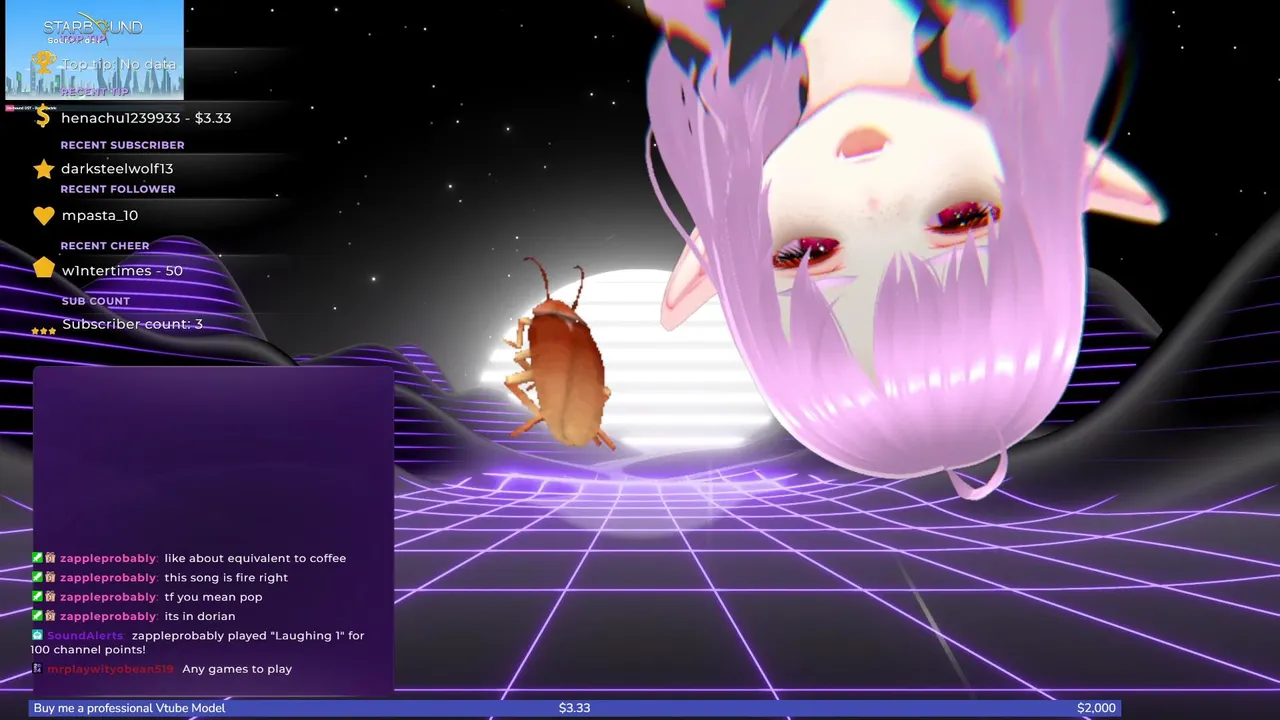Click the 'Subscriber count: 3' text

click(x=132, y=324)
